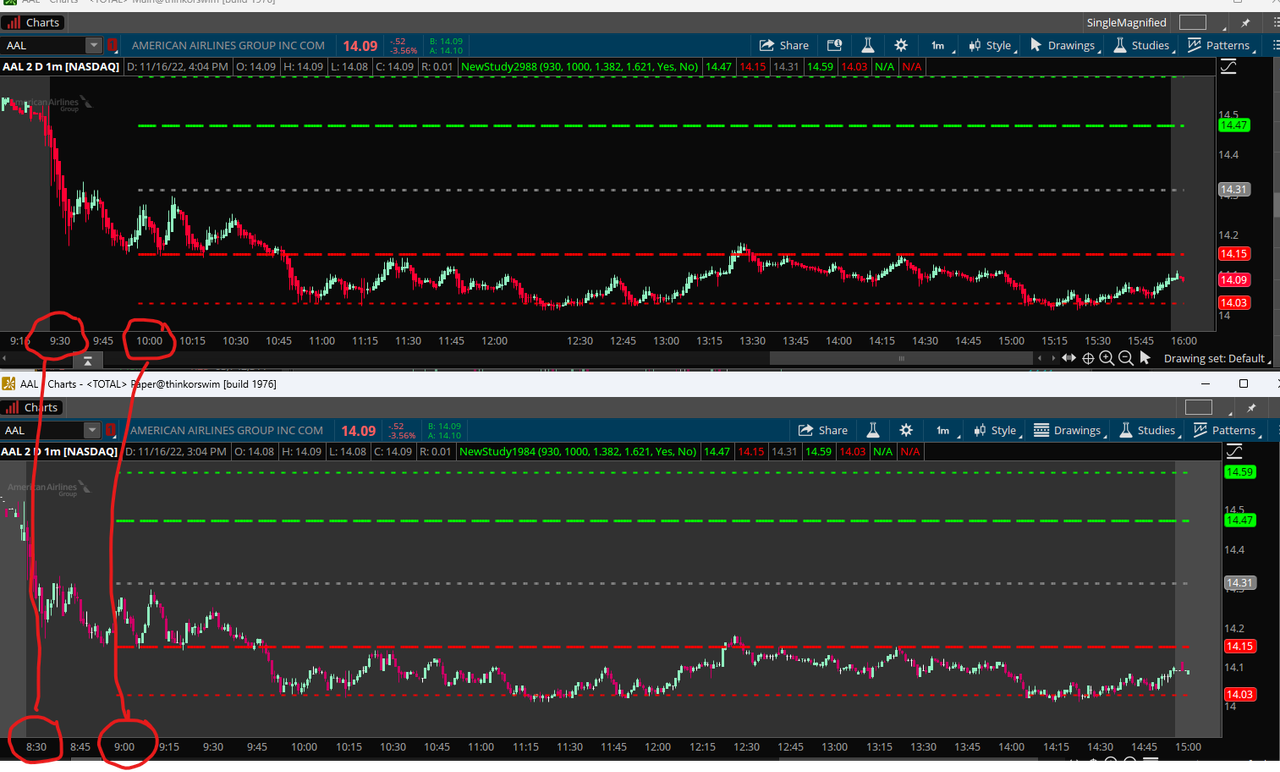
Task: Open the Drawings menu in Paper chart
Action: [x=1068, y=430]
